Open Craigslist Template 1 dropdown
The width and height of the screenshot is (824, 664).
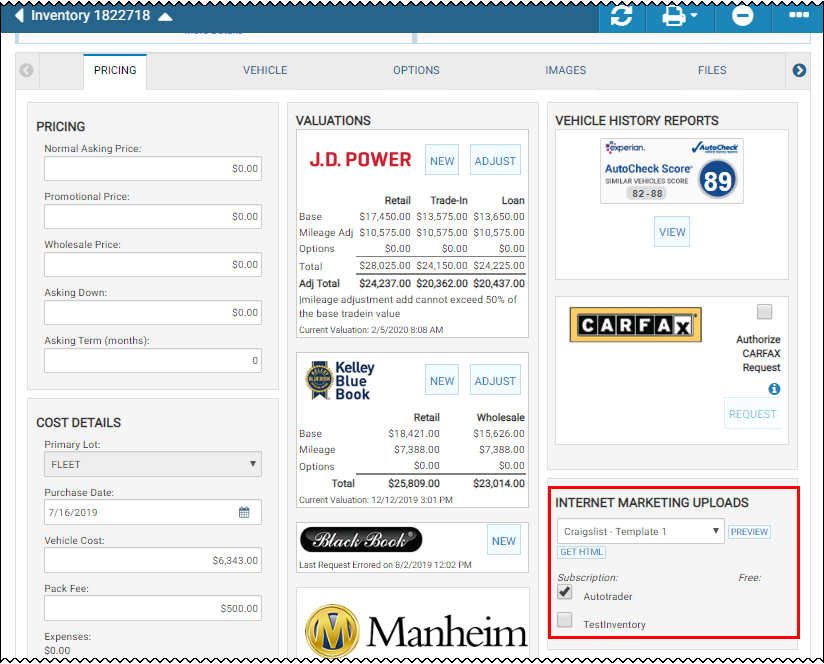coord(640,532)
